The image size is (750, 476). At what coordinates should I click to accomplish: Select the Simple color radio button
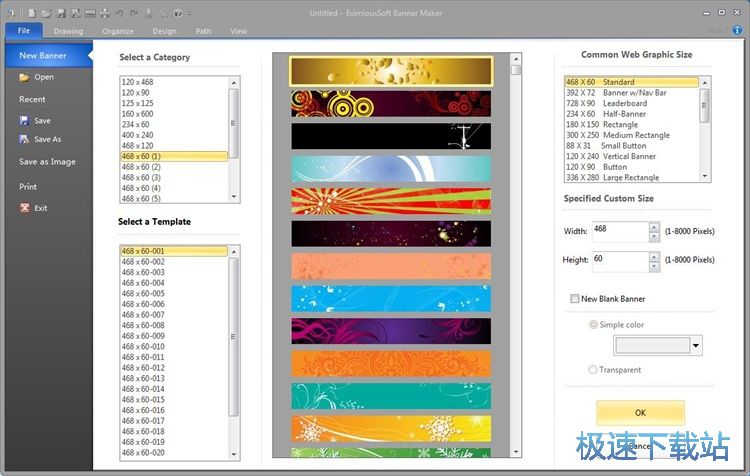click(593, 324)
